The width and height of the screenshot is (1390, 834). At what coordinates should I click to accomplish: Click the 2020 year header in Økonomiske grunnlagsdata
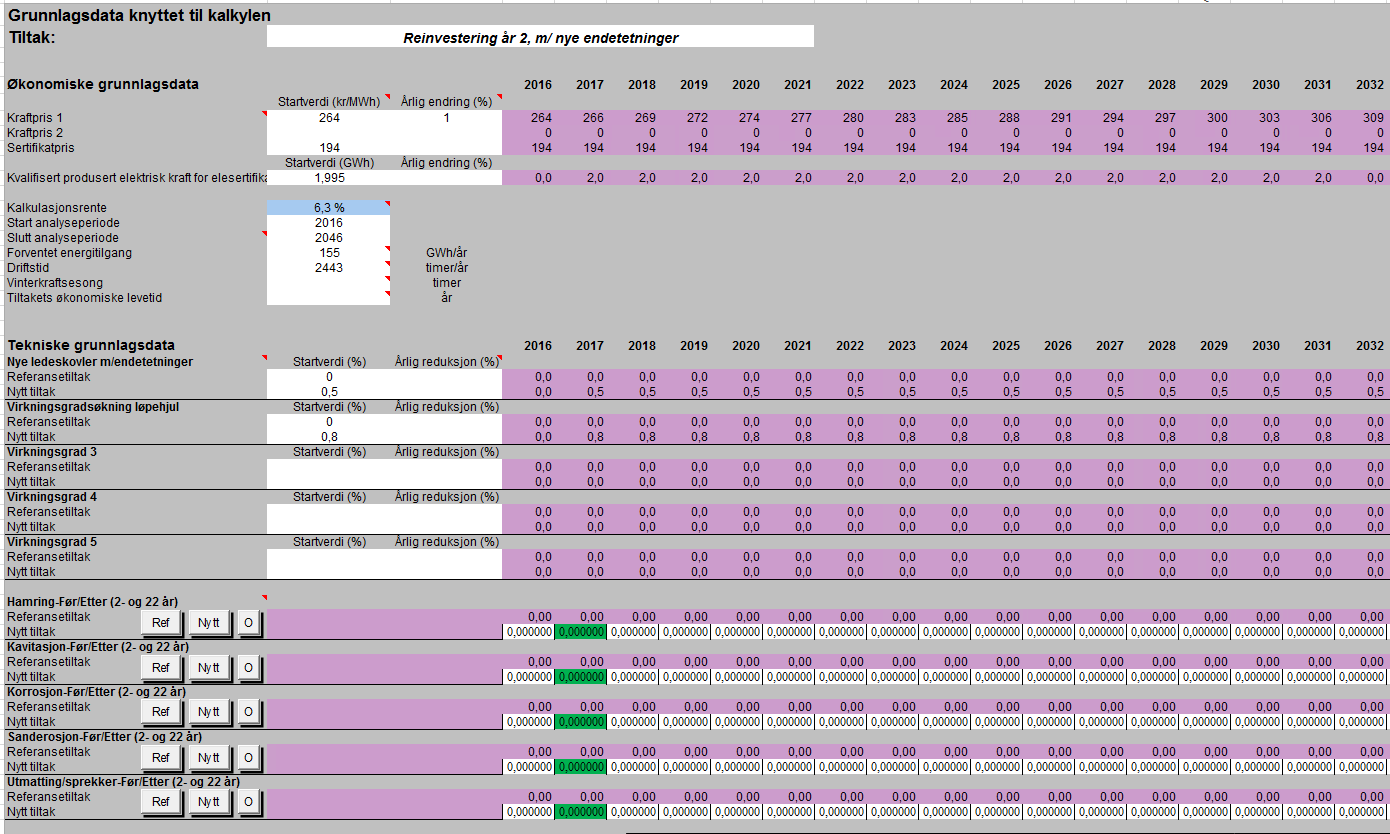tap(746, 85)
